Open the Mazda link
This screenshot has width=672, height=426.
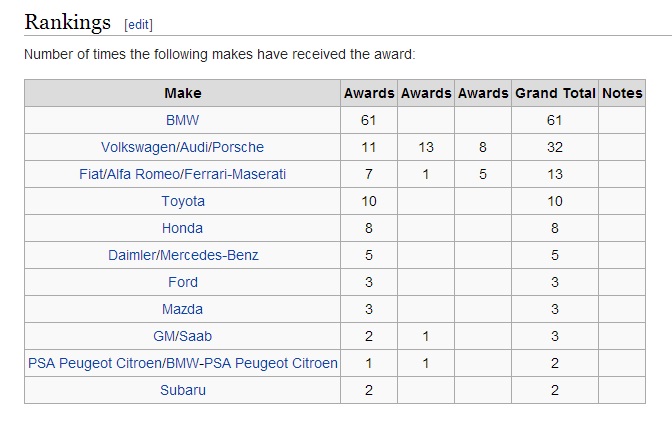[183, 309]
